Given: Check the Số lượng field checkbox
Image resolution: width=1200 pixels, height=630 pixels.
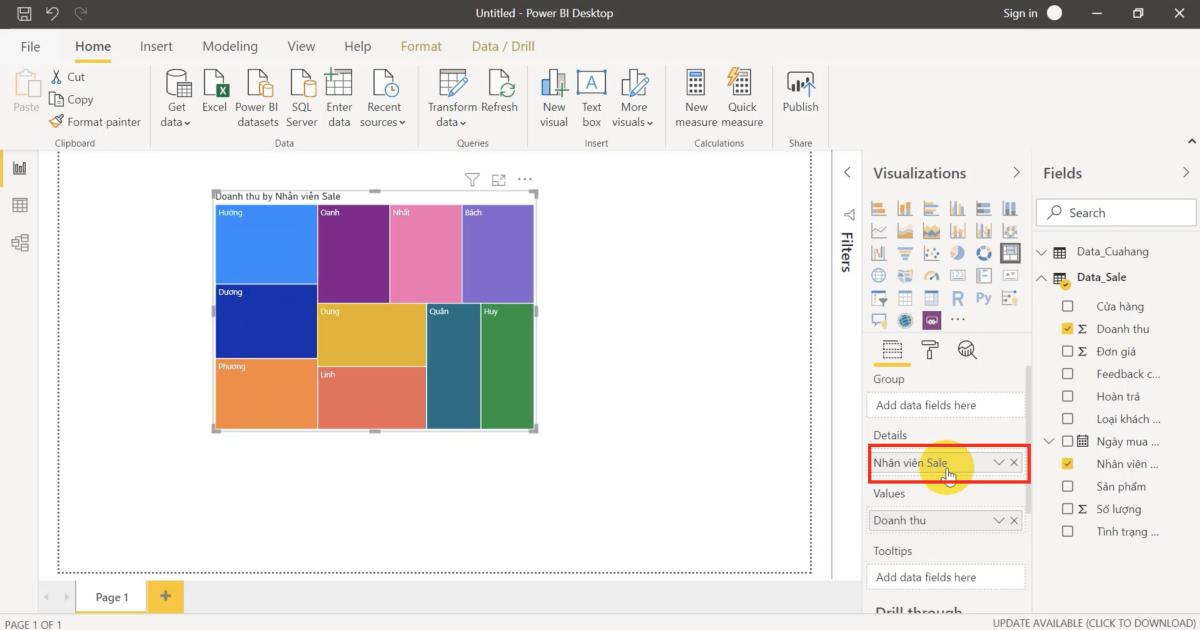Looking at the screenshot, I should [x=1067, y=509].
